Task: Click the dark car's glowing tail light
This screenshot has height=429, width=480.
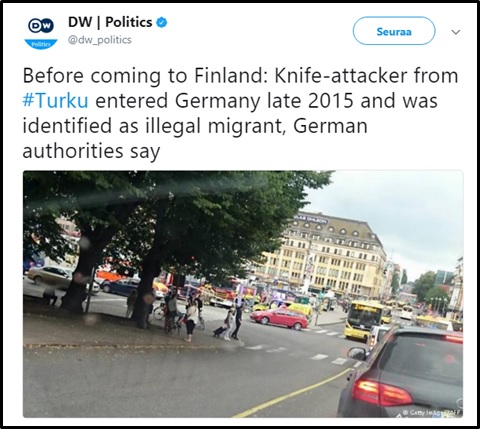Action: click(x=381, y=393)
